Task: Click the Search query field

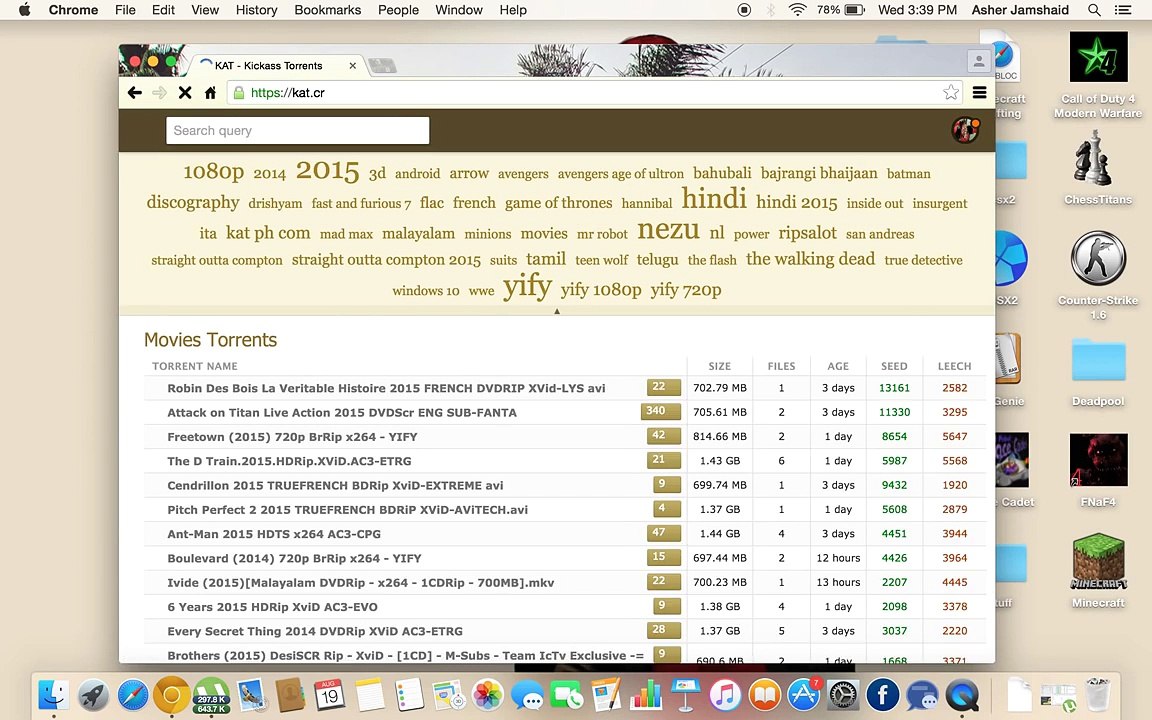Action: (x=298, y=131)
